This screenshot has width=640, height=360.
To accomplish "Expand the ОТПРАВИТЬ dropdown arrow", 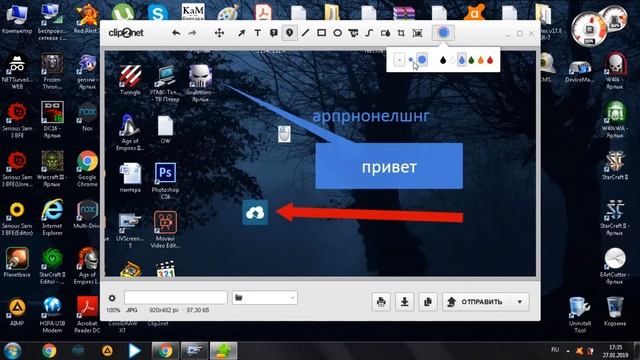I will (x=520, y=302).
